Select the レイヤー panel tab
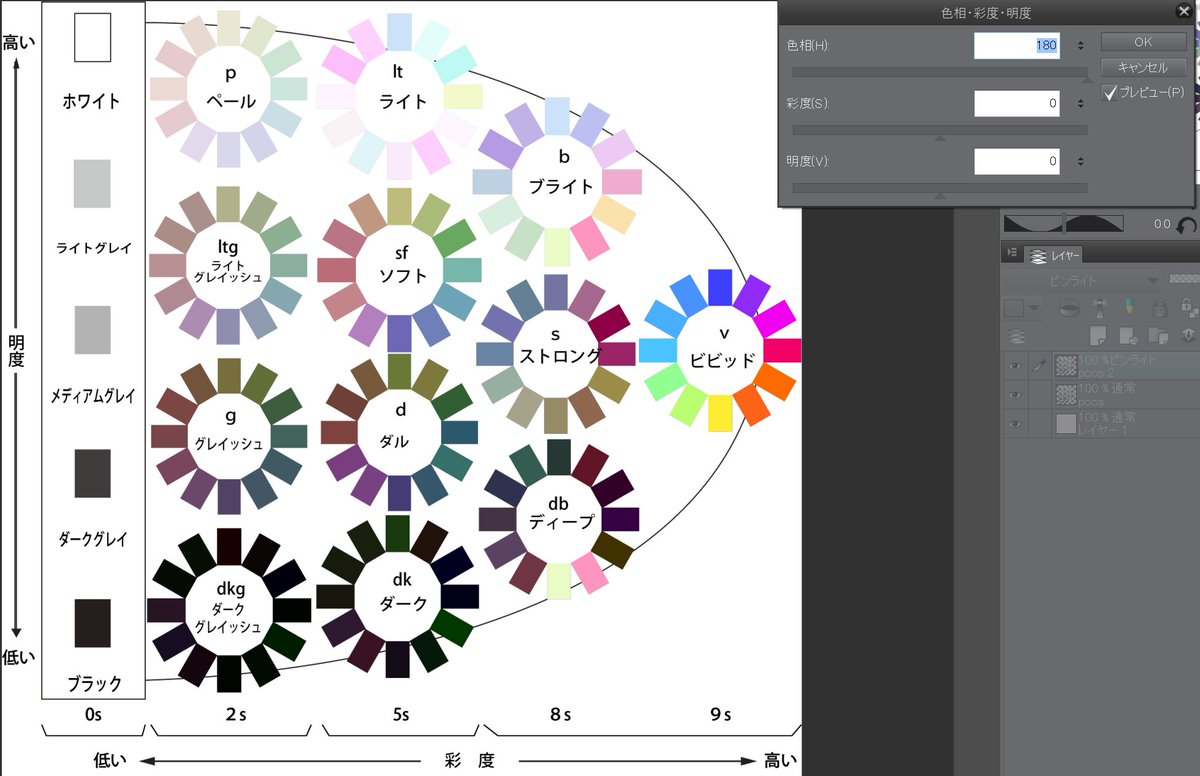 tap(1053, 255)
